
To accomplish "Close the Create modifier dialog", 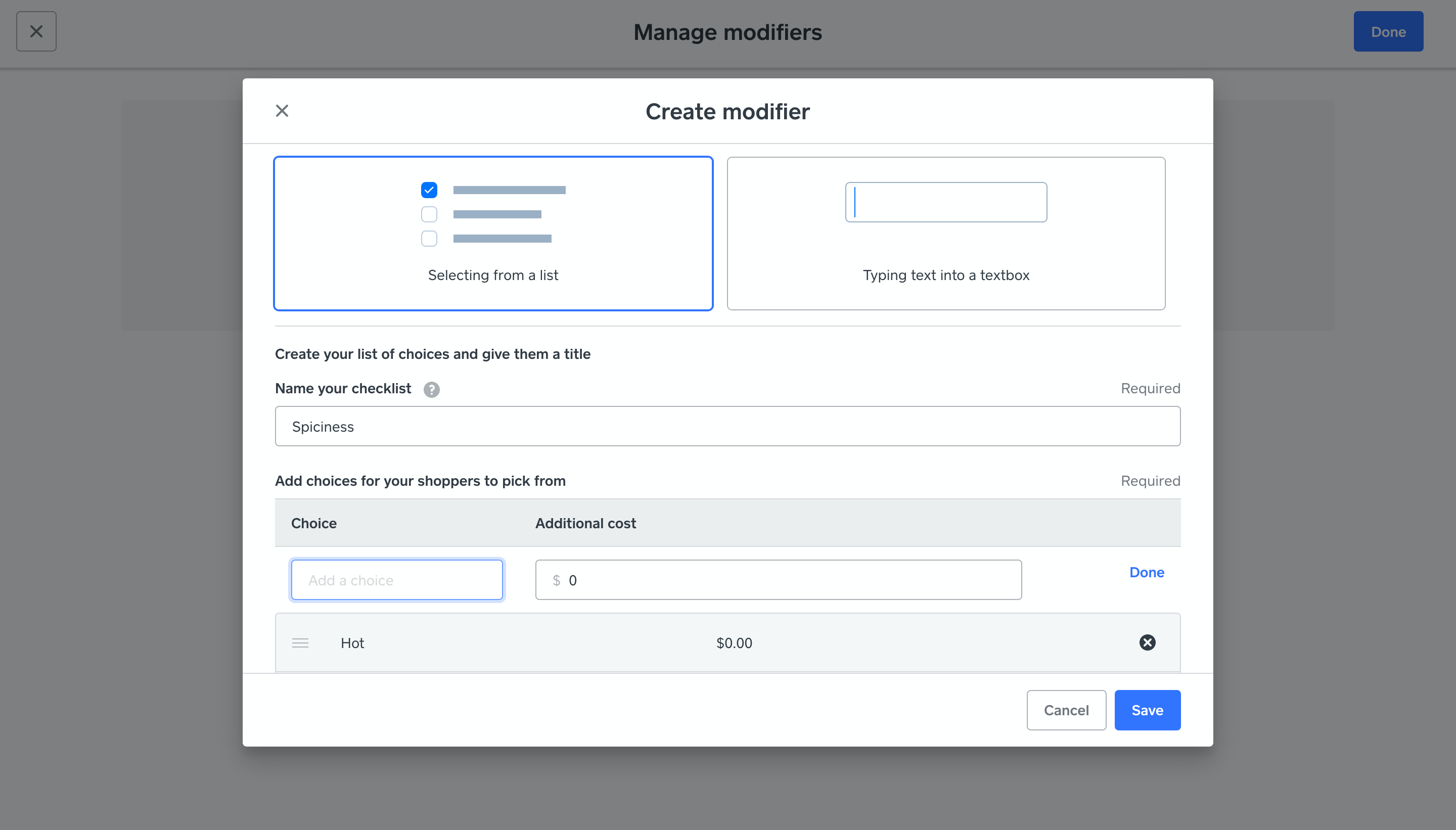I will pyautogui.click(x=282, y=111).
